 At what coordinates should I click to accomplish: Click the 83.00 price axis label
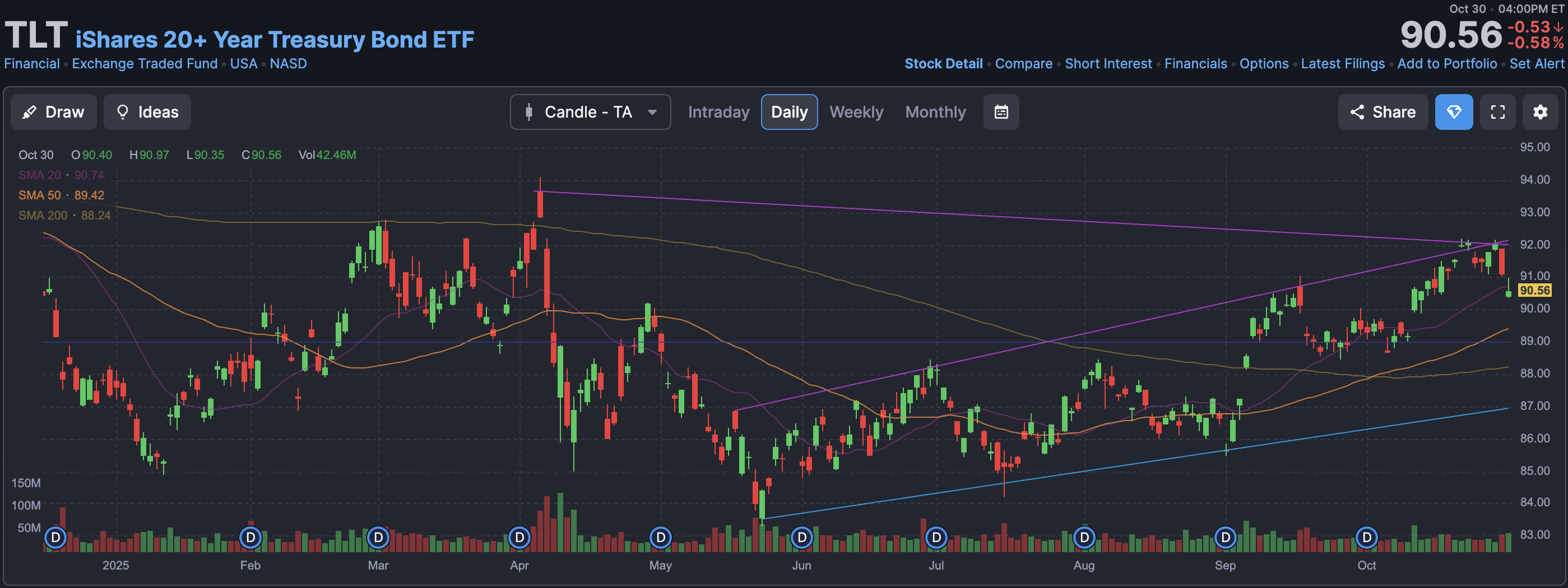[x=1534, y=534]
